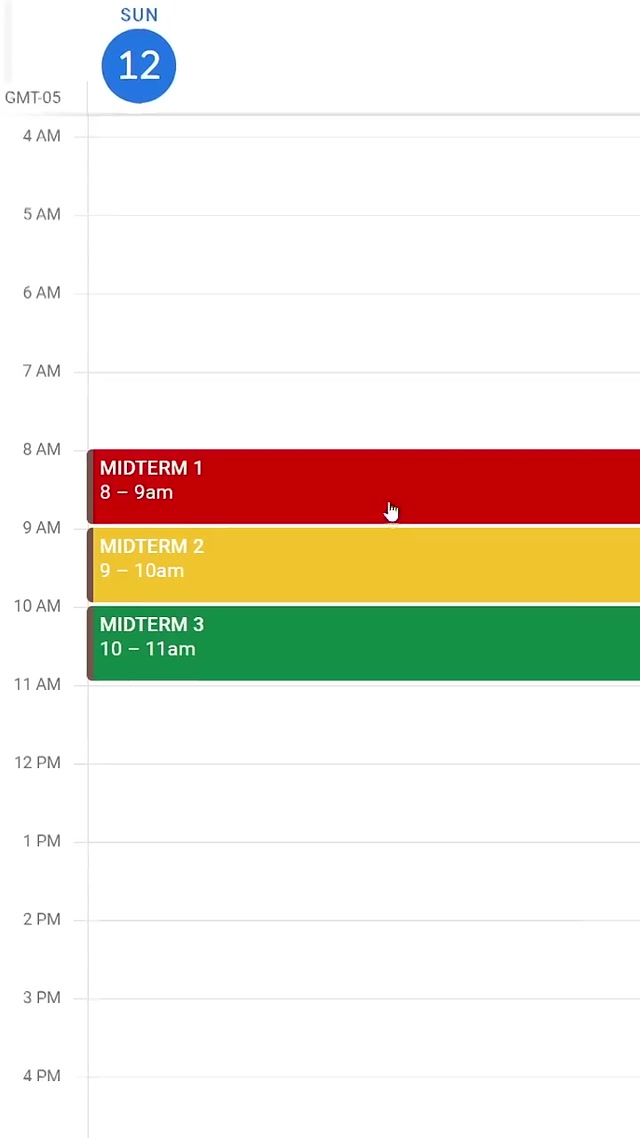Click the GMT-05 timezone label
640x1138 pixels.
tap(33, 98)
